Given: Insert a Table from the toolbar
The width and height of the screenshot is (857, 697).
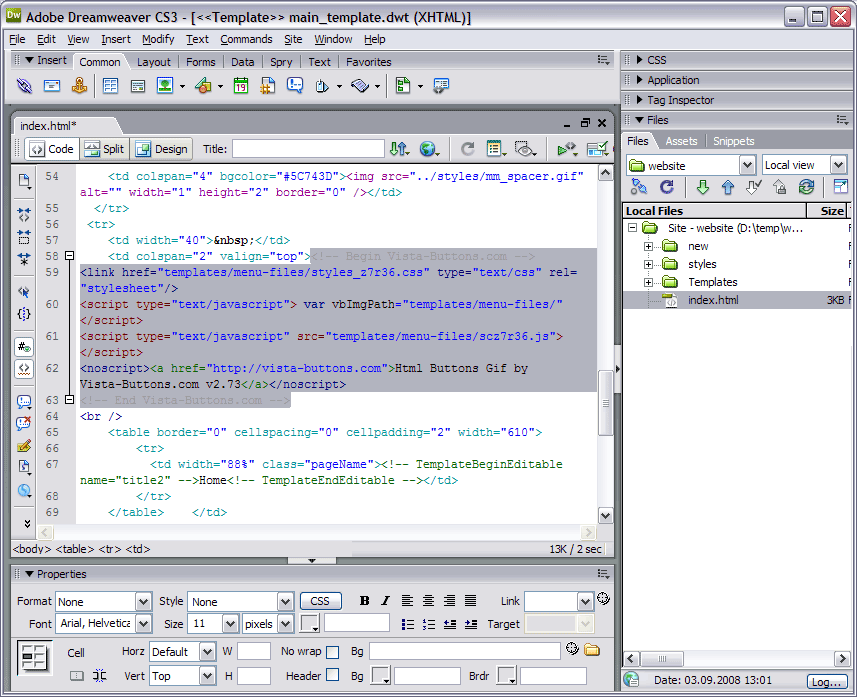Looking at the screenshot, I should tap(110, 86).
